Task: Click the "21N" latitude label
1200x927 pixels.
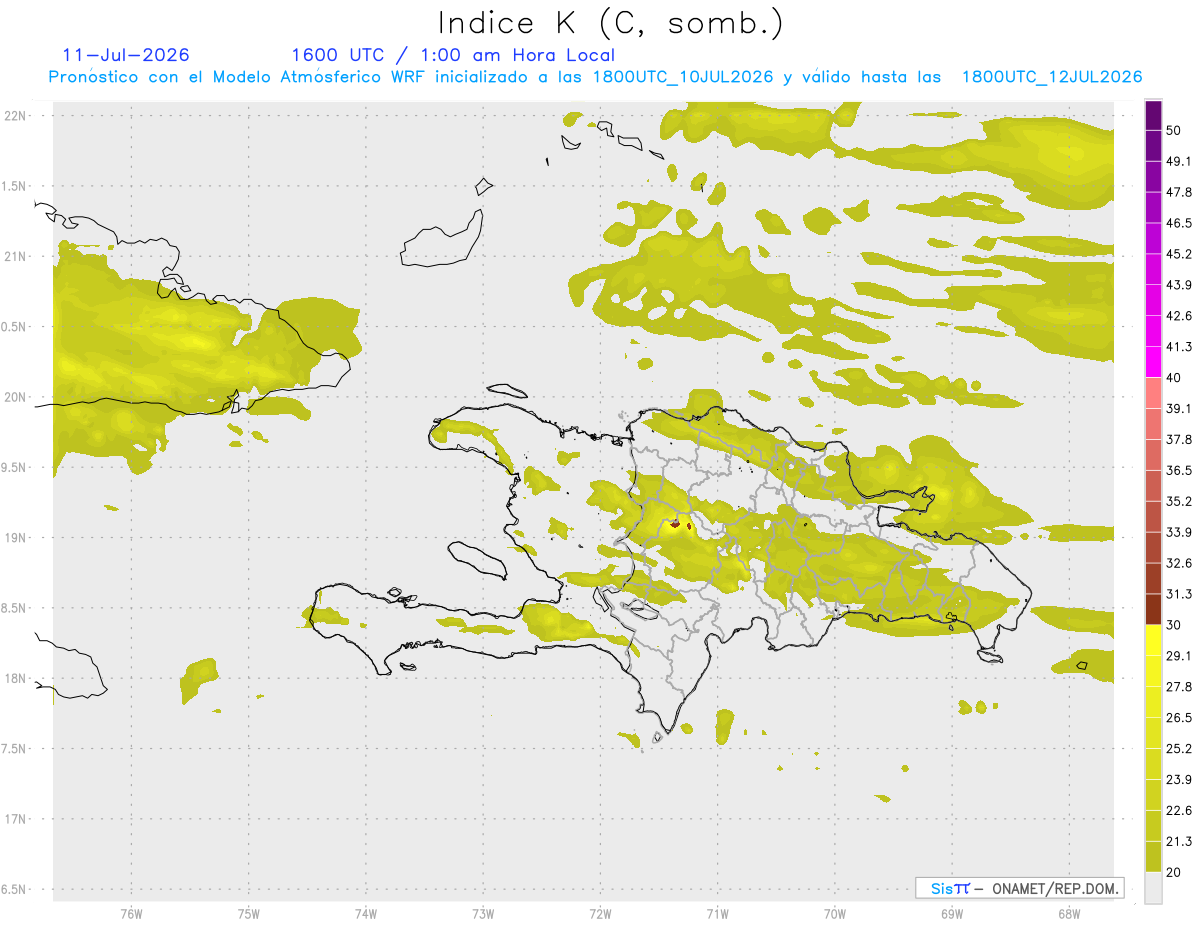Action: point(16,256)
